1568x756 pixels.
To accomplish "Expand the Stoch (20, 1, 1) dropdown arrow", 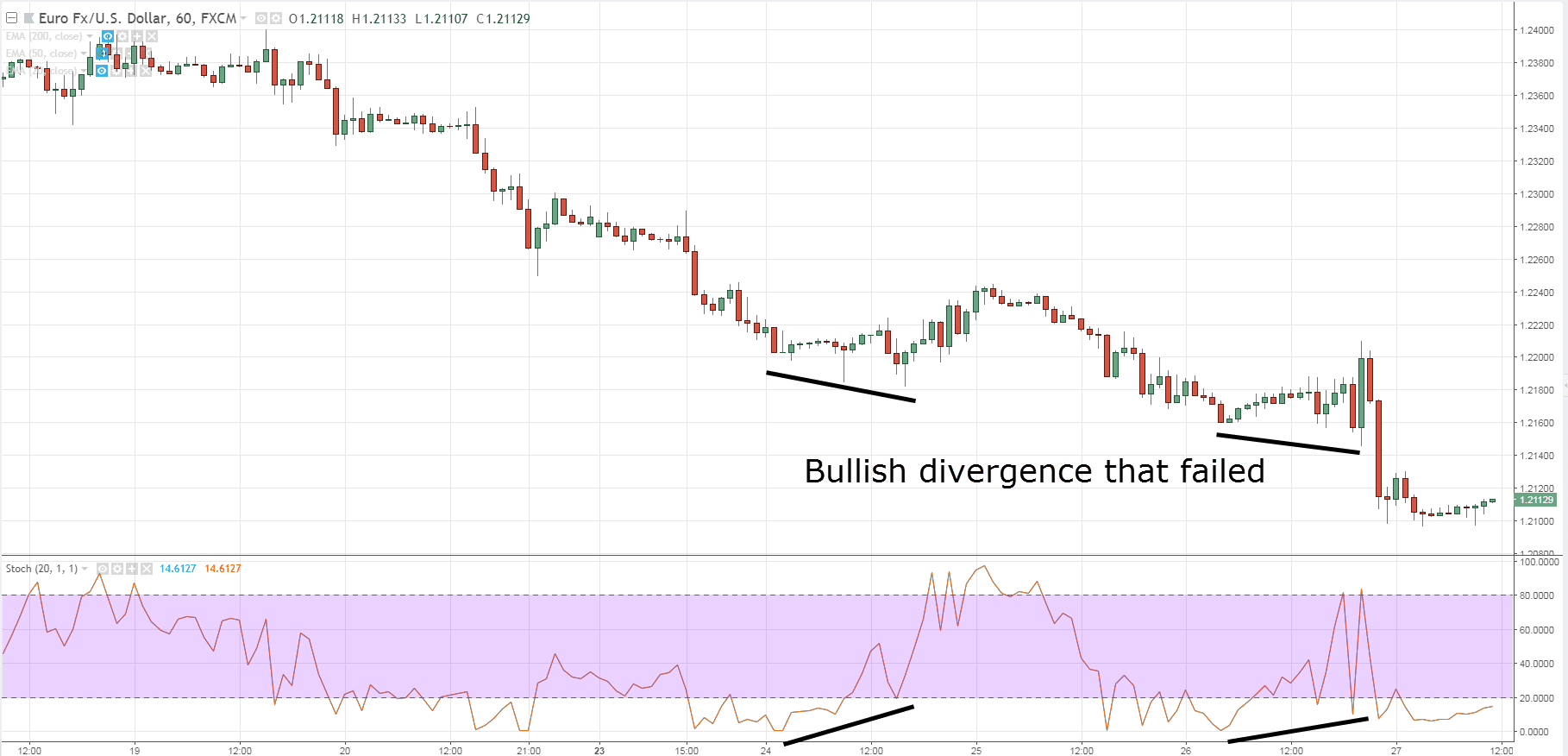I will coord(85,569).
